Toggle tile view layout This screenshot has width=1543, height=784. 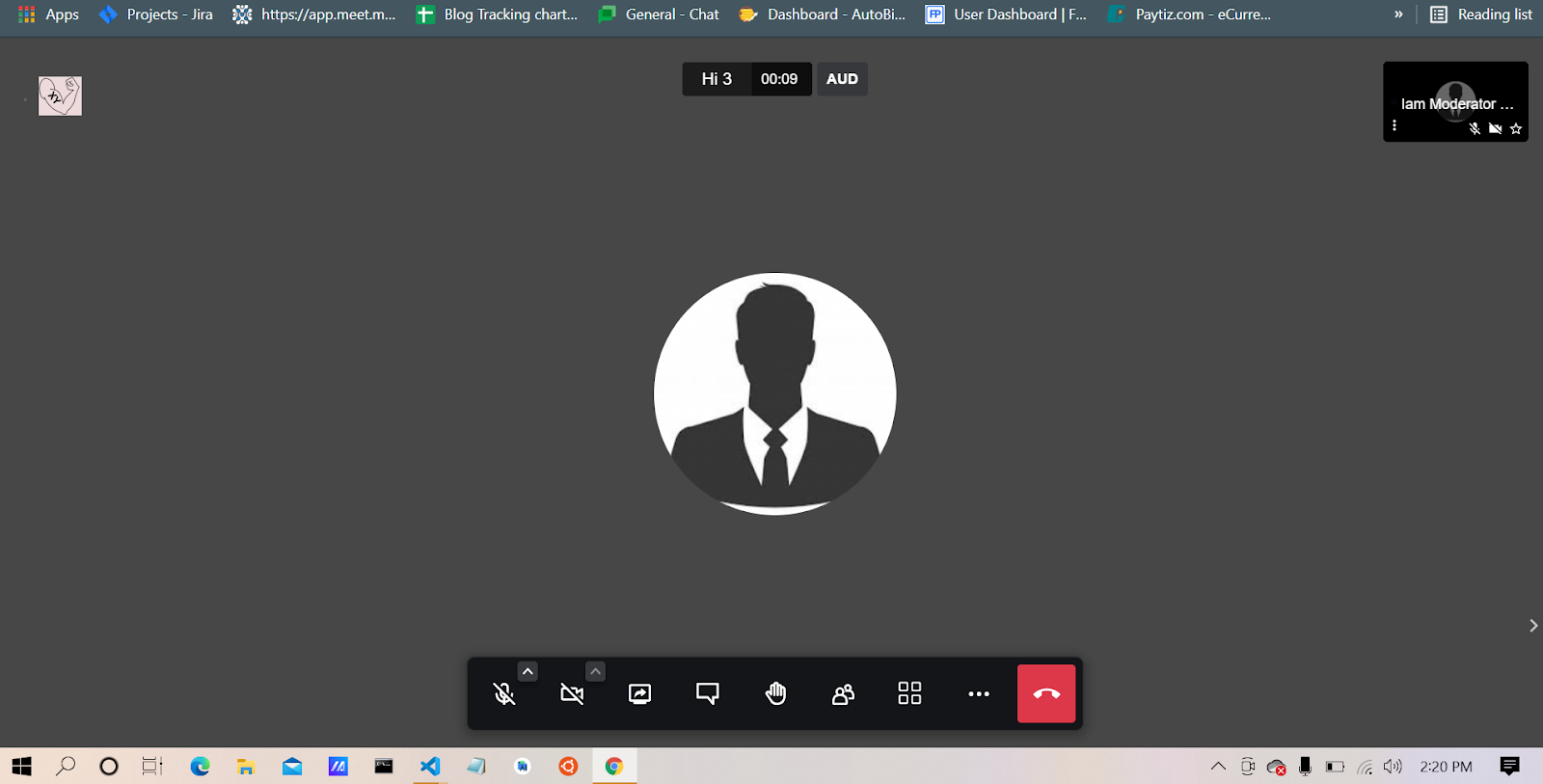point(909,693)
